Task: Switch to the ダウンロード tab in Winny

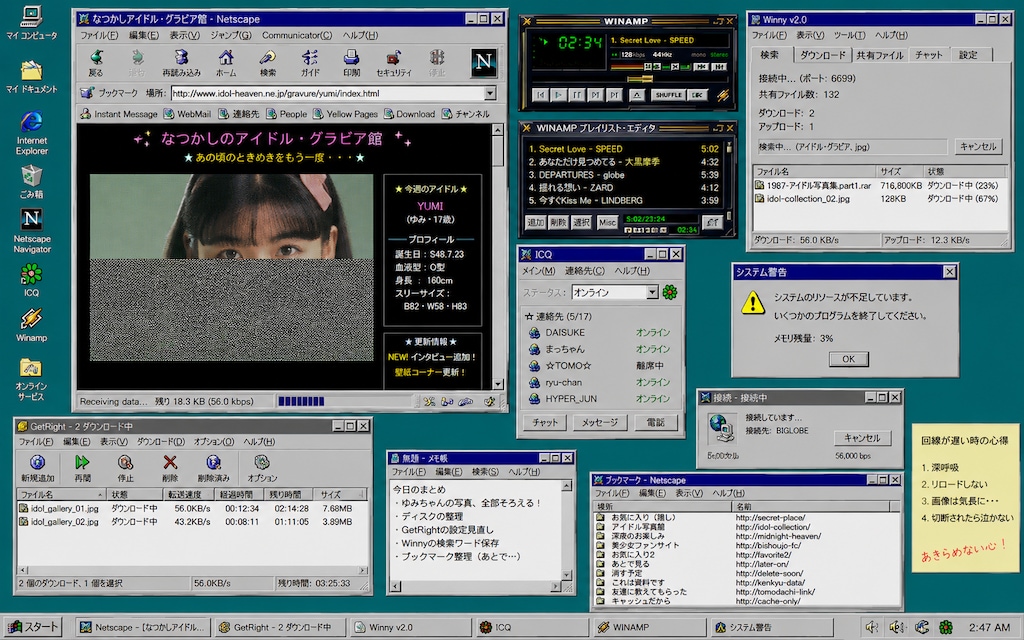Action: point(823,55)
